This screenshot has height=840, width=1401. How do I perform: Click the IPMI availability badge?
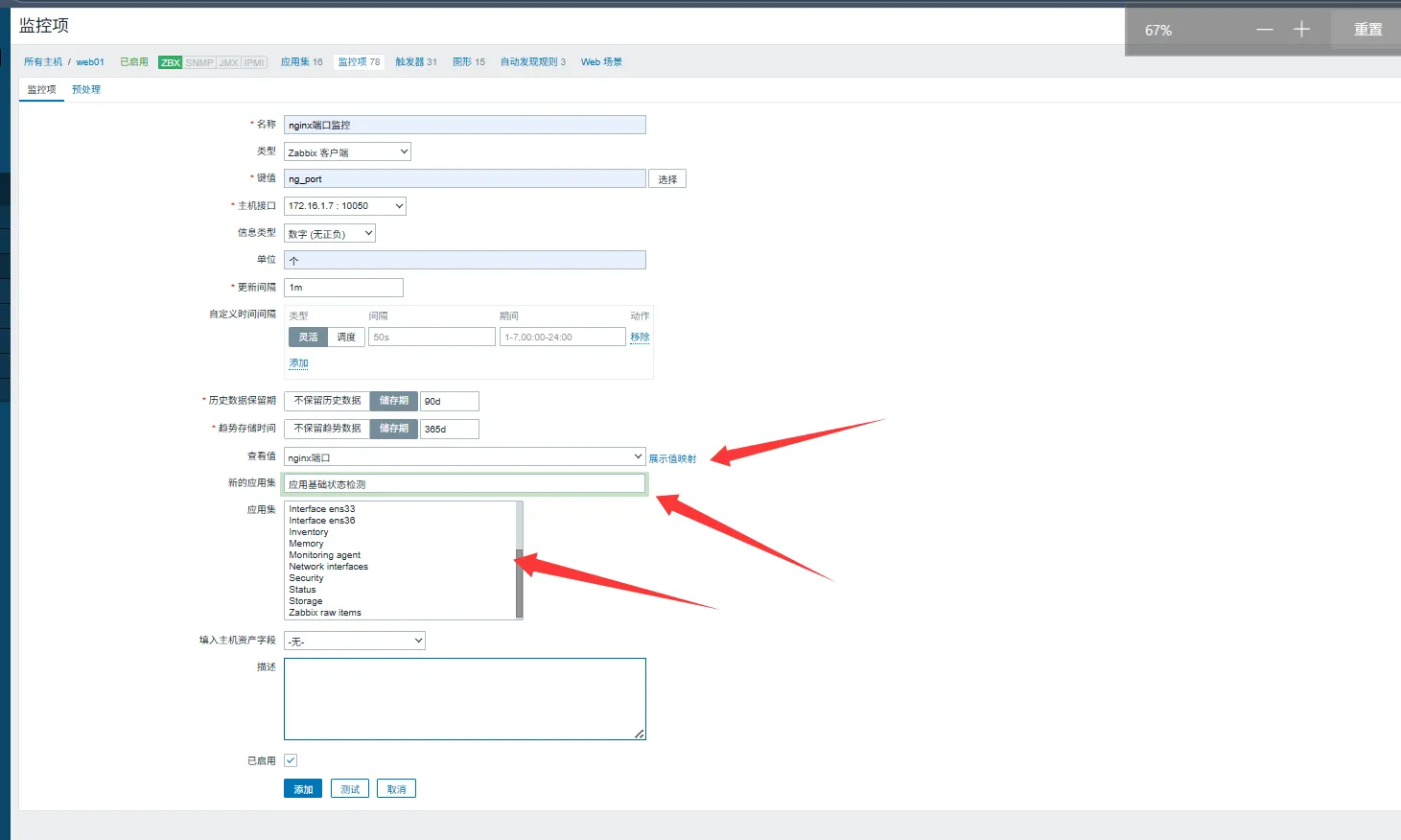tap(254, 62)
